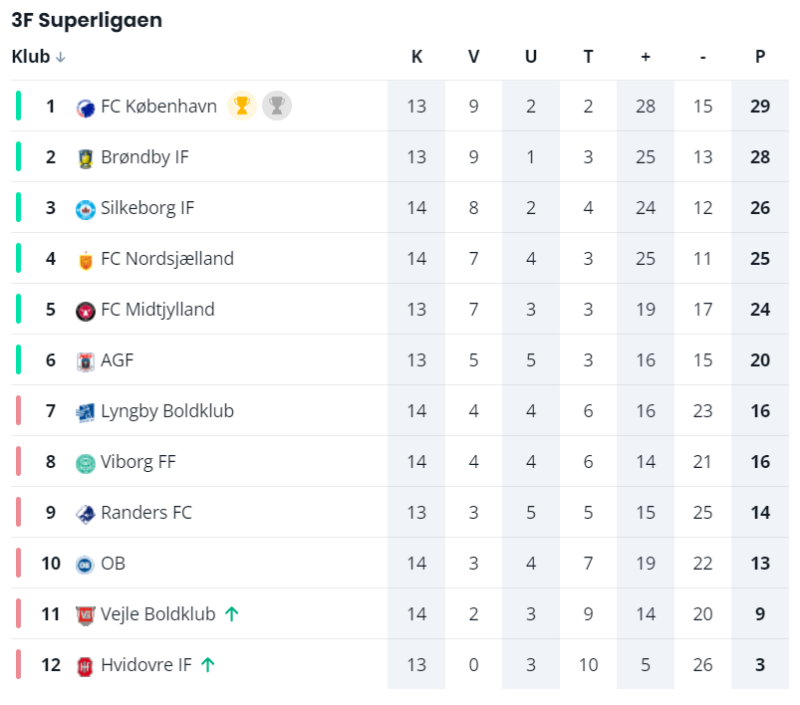The image size is (800, 705).
Task: Click the FC København club crest
Action: (86, 107)
